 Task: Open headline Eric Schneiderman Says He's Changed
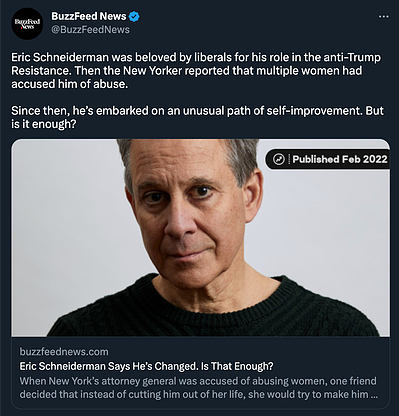146,366
